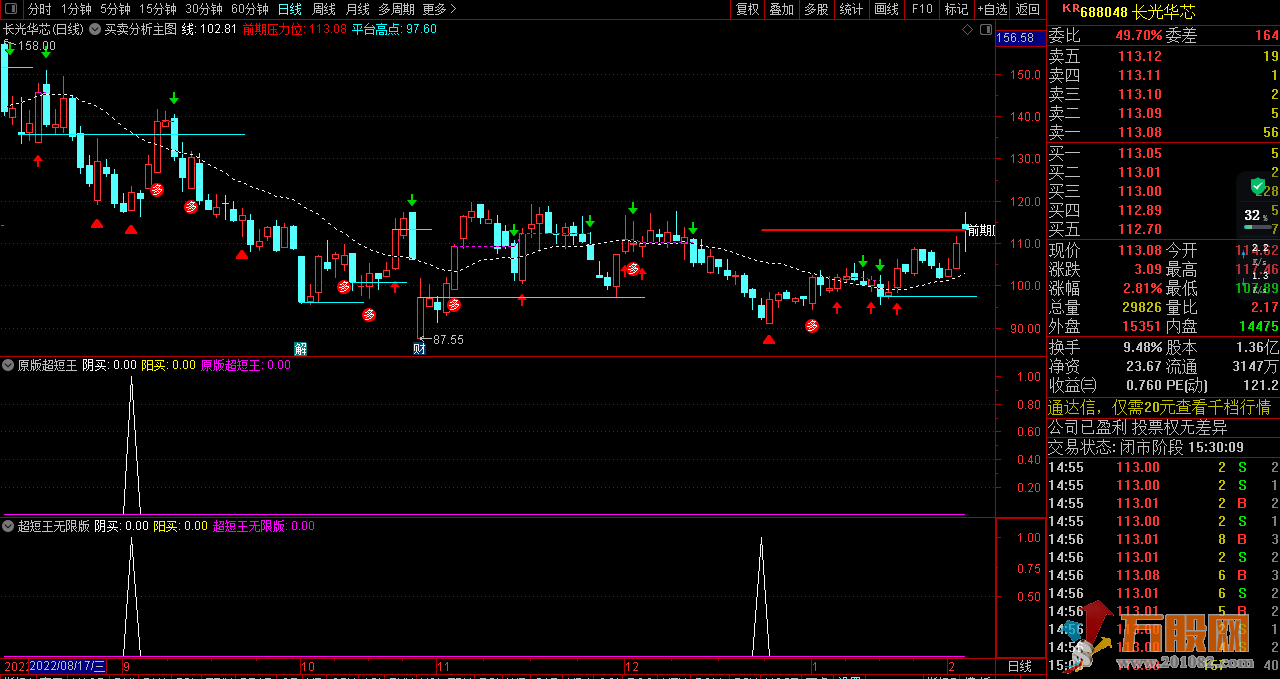Click red triangle marker at chart bottom near December
The width and height of the screenshot is (1280, 679).
[768, 340]
